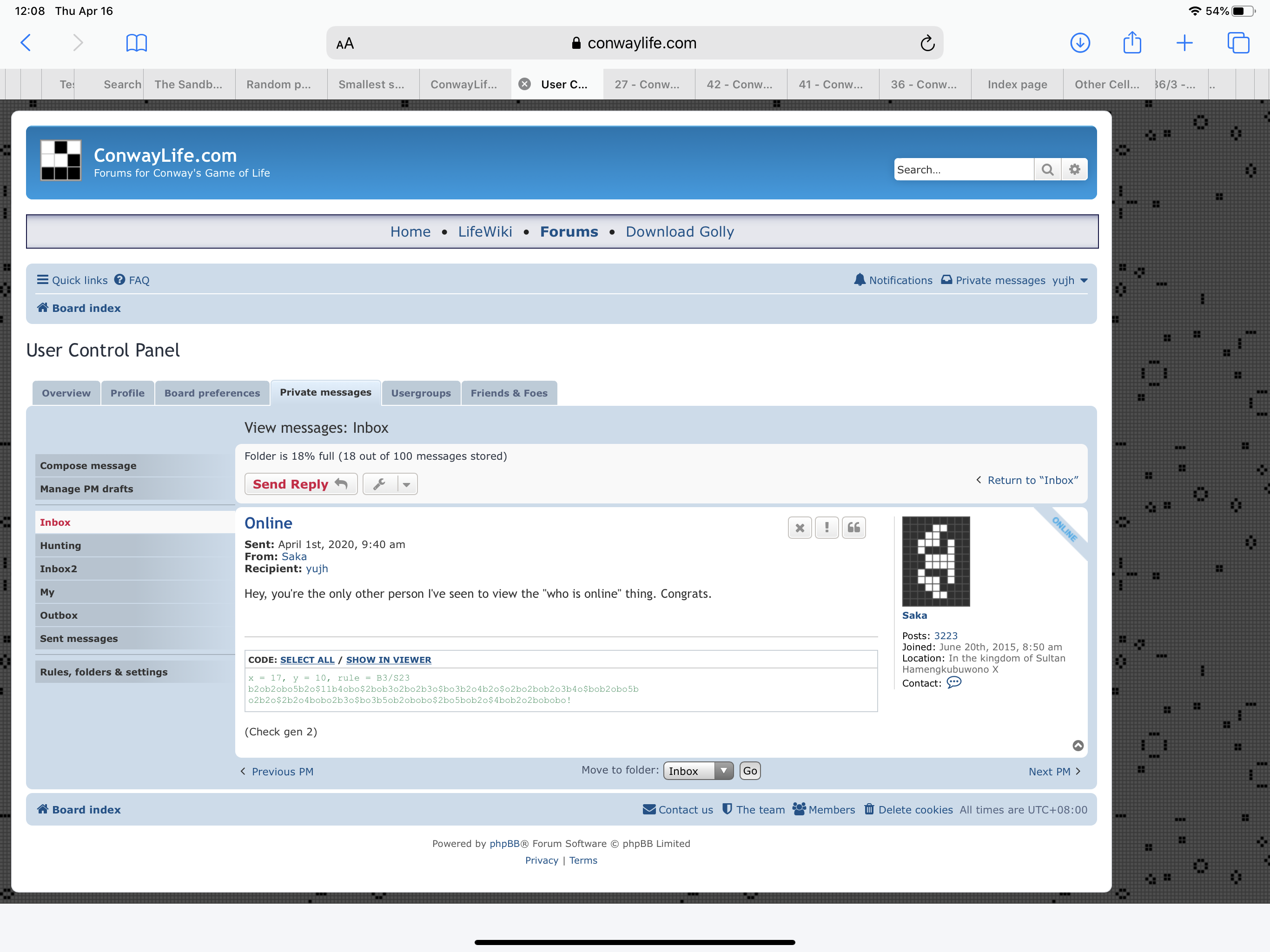The image size is (1270, 952).
Task: Switch to the Profile tab
Action: 127,393
